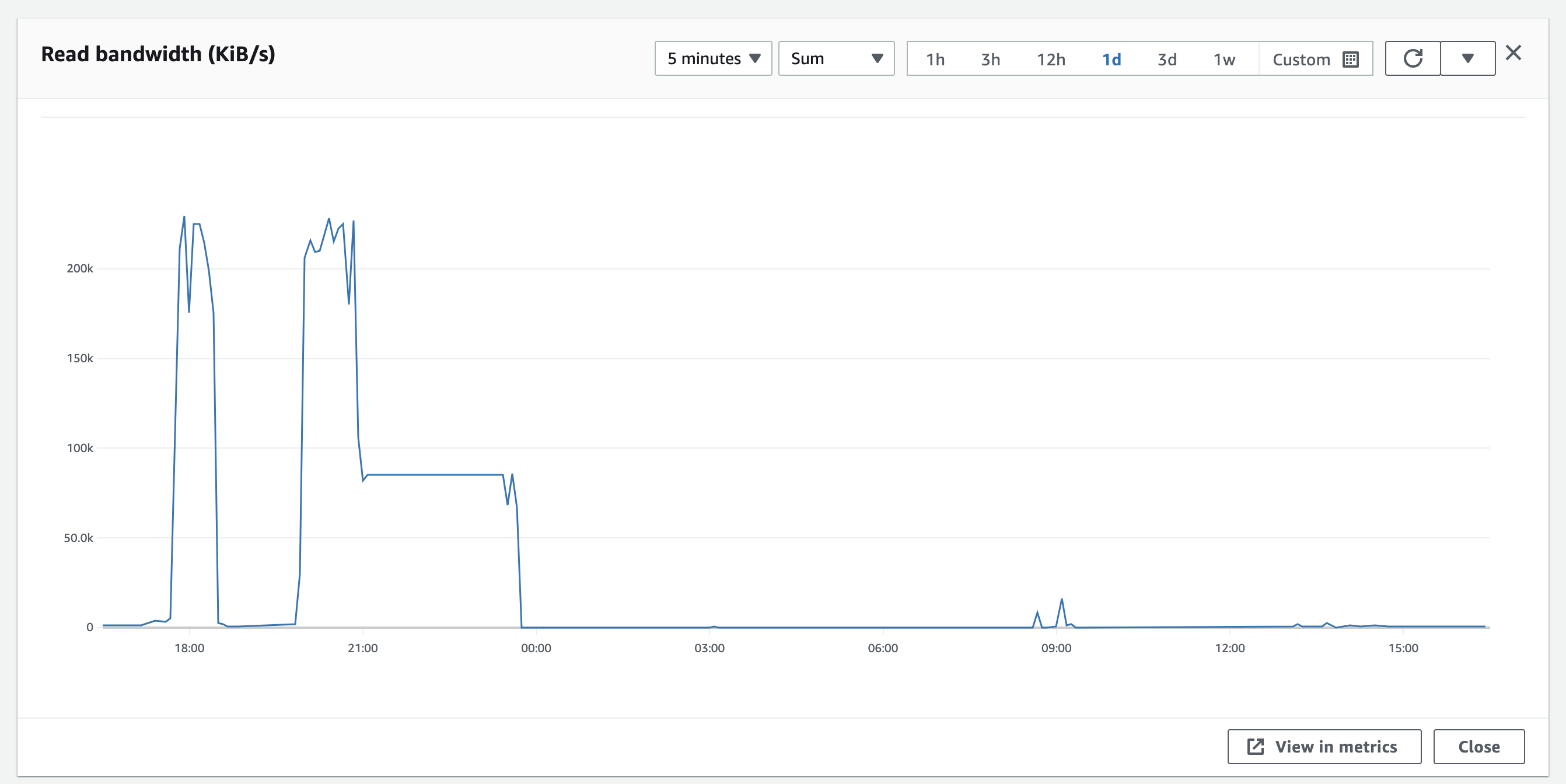Close dialog with the X icon
The width and height of the screenshot is (1566, 784).
click(x=1513, y=53)
